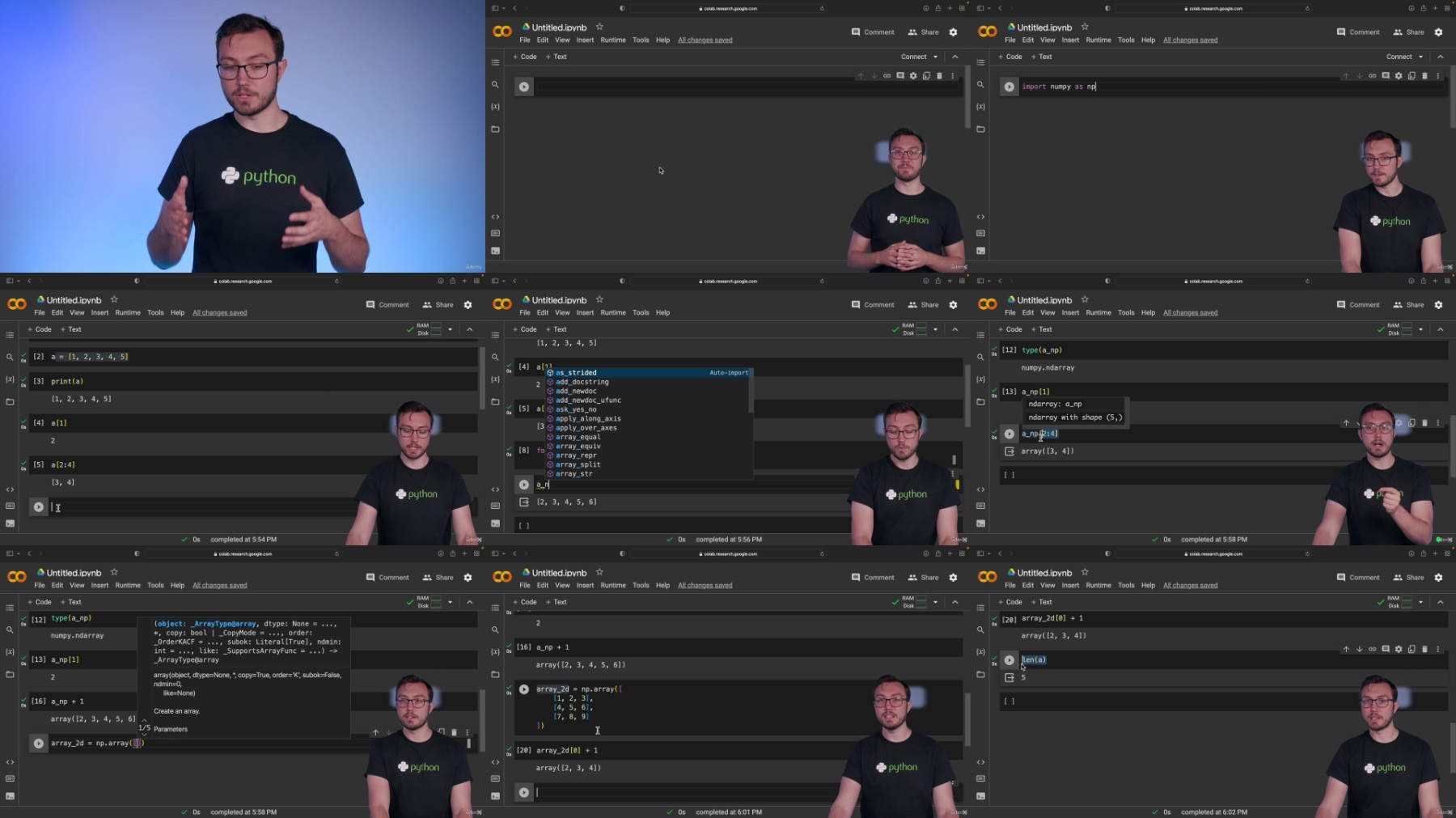Run the len(a) cell
Image resolution: width=1456 pixels, height=818 pixels.
[x=1009, y=660]
